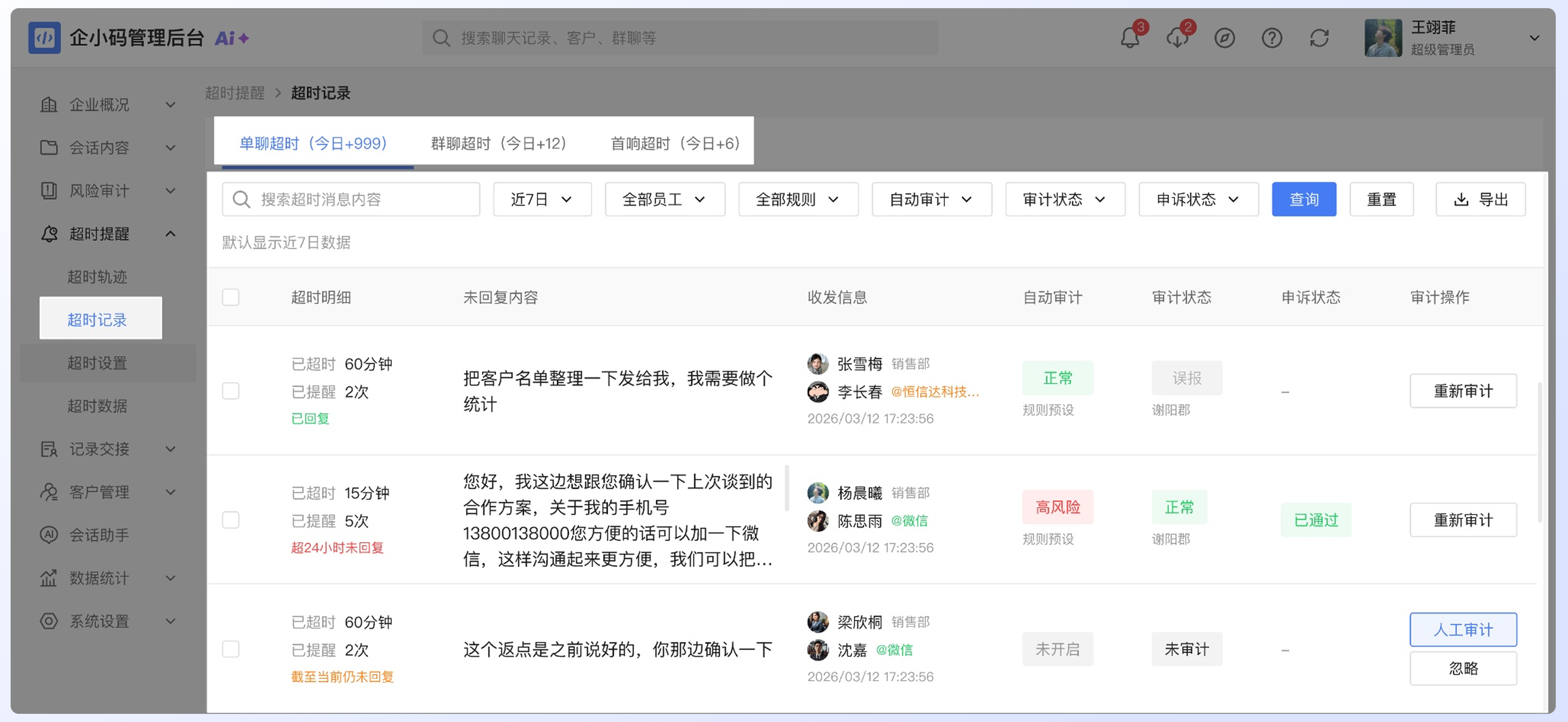The width and height of the screenshot is (1568, 722).
Task: Open the 审计状态 filter dropdown
Action: [x=1065, y=199]
